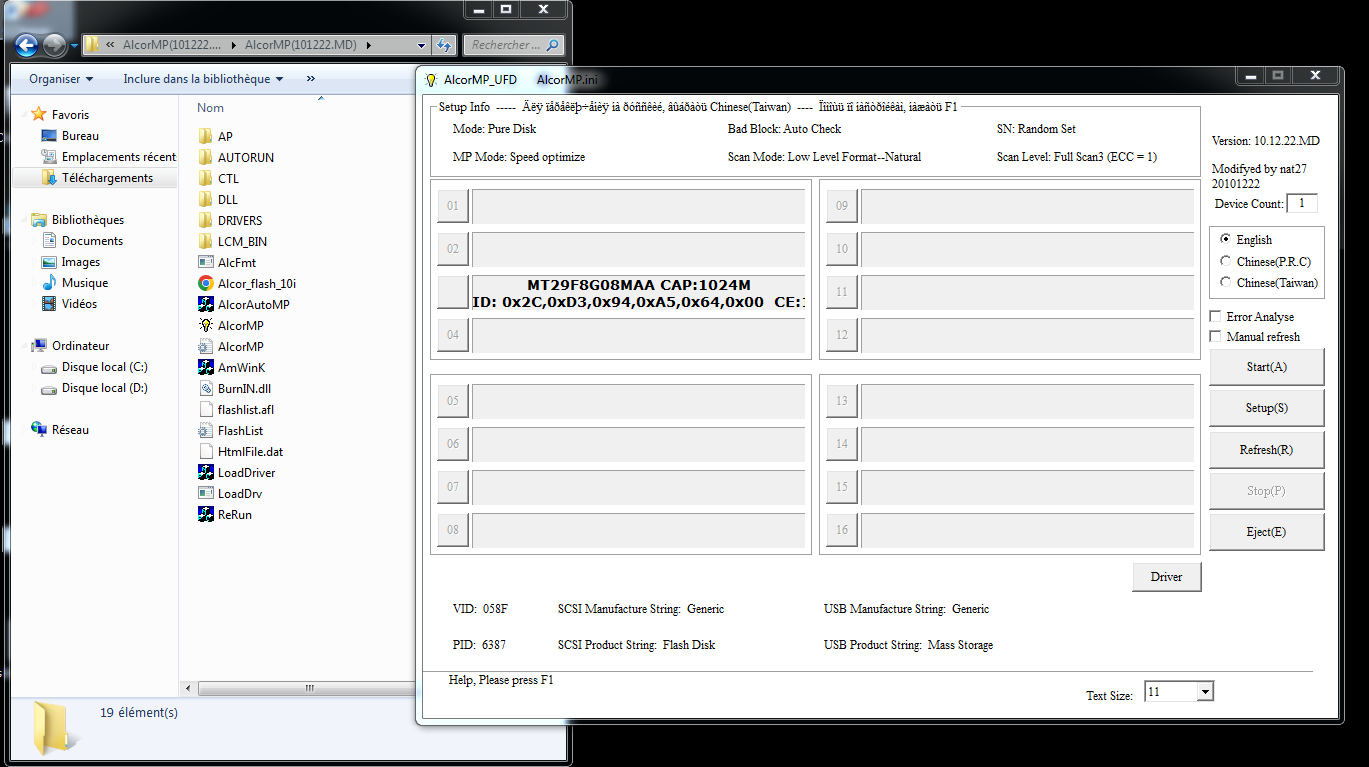The image size is (1369, 767).
Task: Click Nom column header to sort
Action: tap(210, 108)
